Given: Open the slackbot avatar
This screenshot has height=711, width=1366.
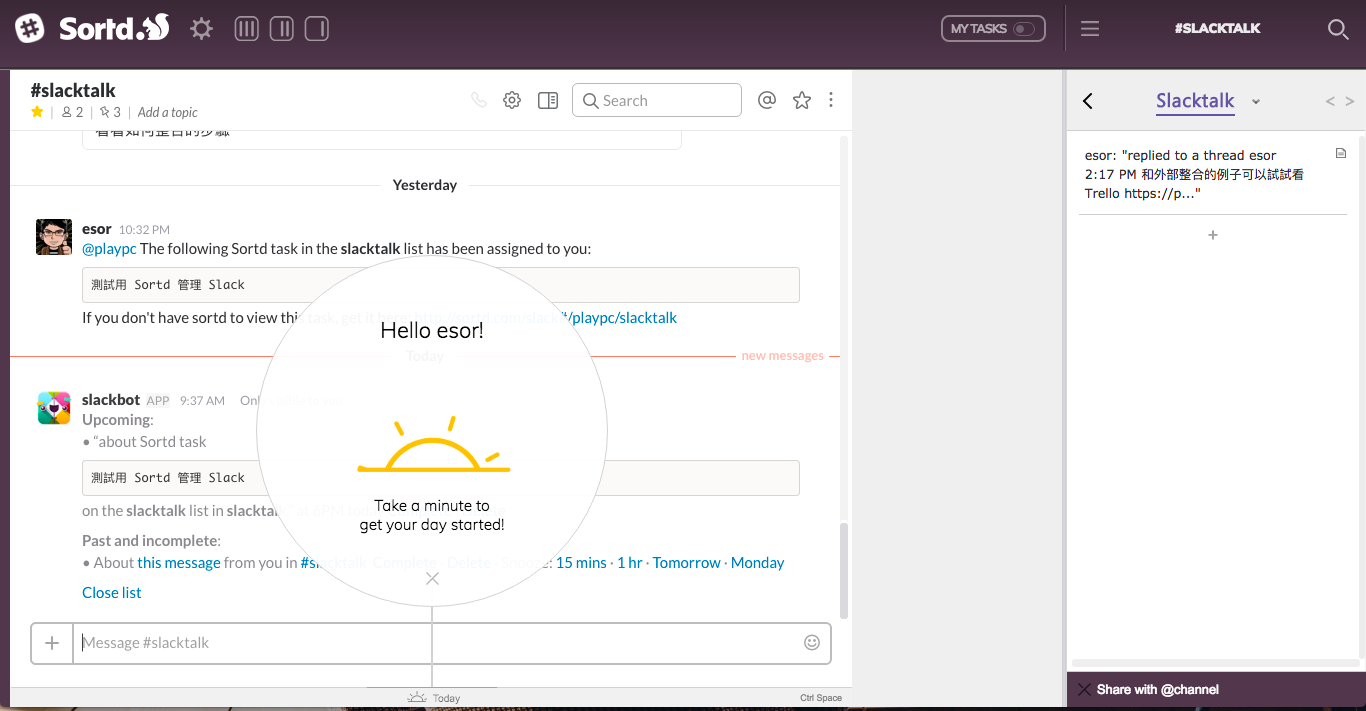Looking at the screenshot, I should click(x=54, y=408).
